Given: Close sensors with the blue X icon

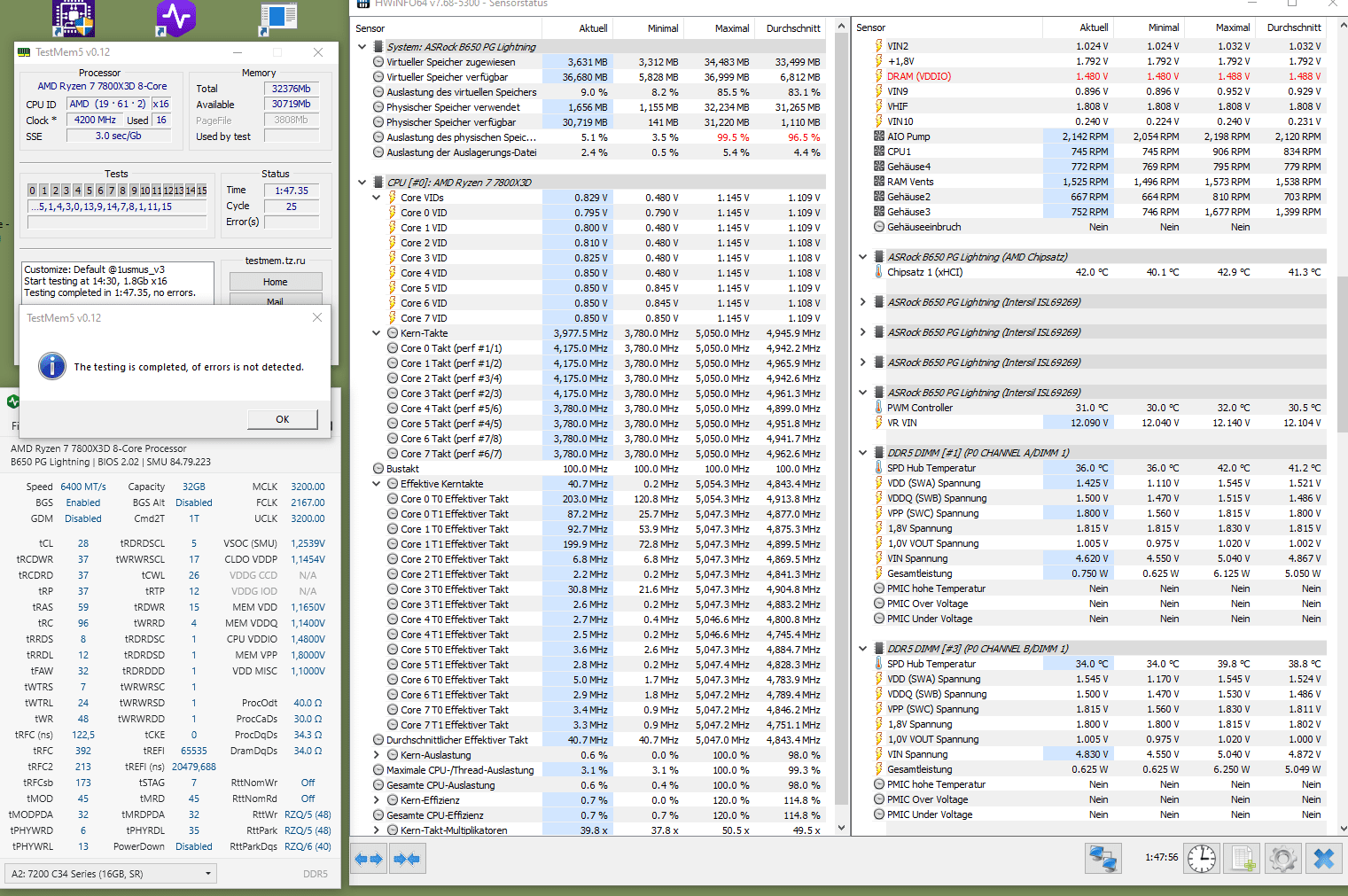Looking at the screenshot, I should [1324, 858].
